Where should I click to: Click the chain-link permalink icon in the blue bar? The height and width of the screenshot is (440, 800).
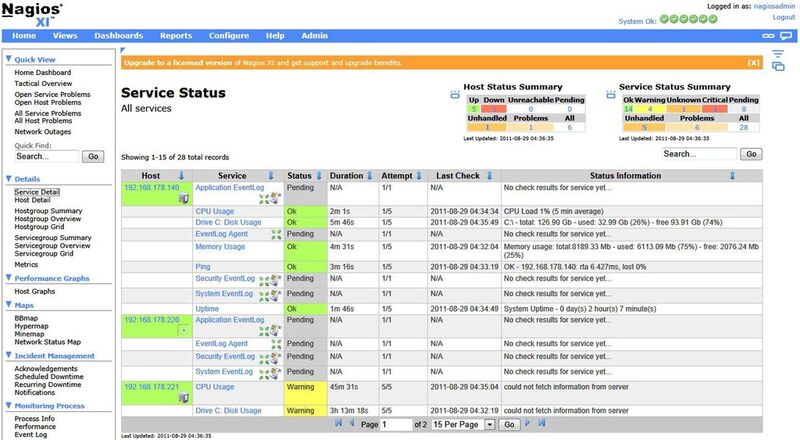point(768,35)
